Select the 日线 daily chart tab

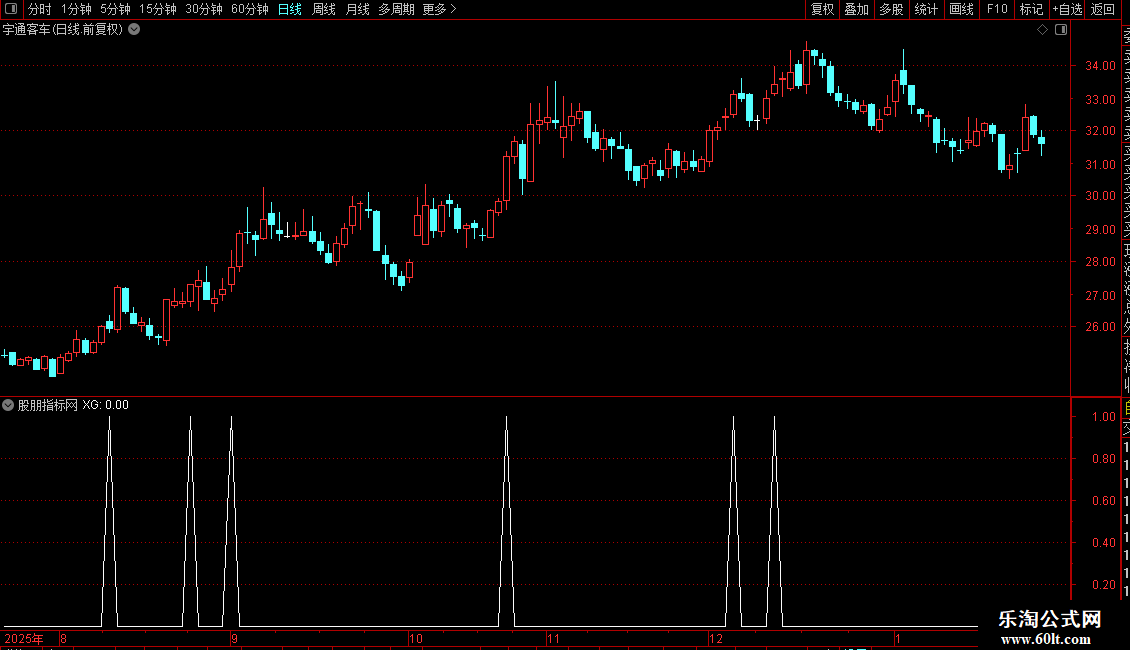tap(290, 9)
